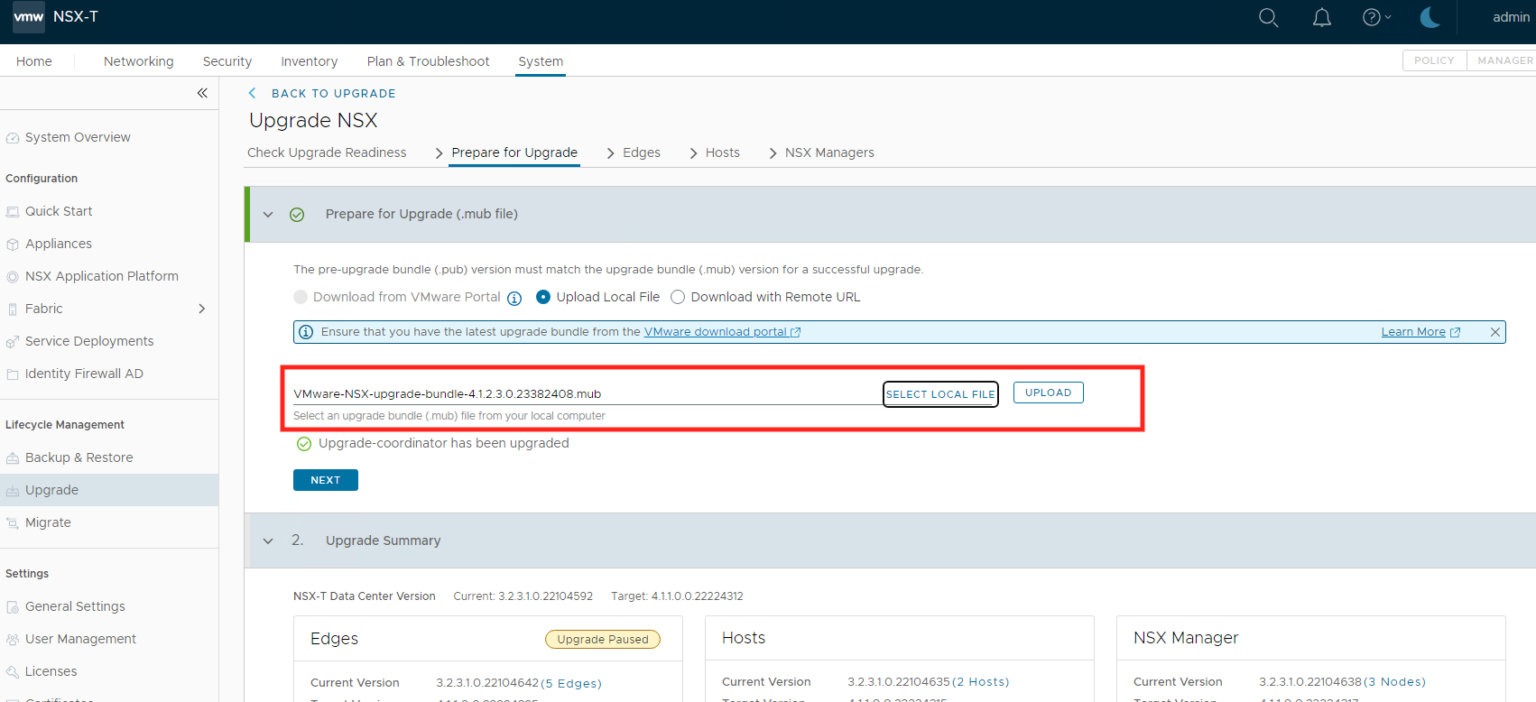Screen dimensions: 1536x702
Task: Expand the Upgrade Summary section
Action: pyautogui.click(x=268, y=540)
